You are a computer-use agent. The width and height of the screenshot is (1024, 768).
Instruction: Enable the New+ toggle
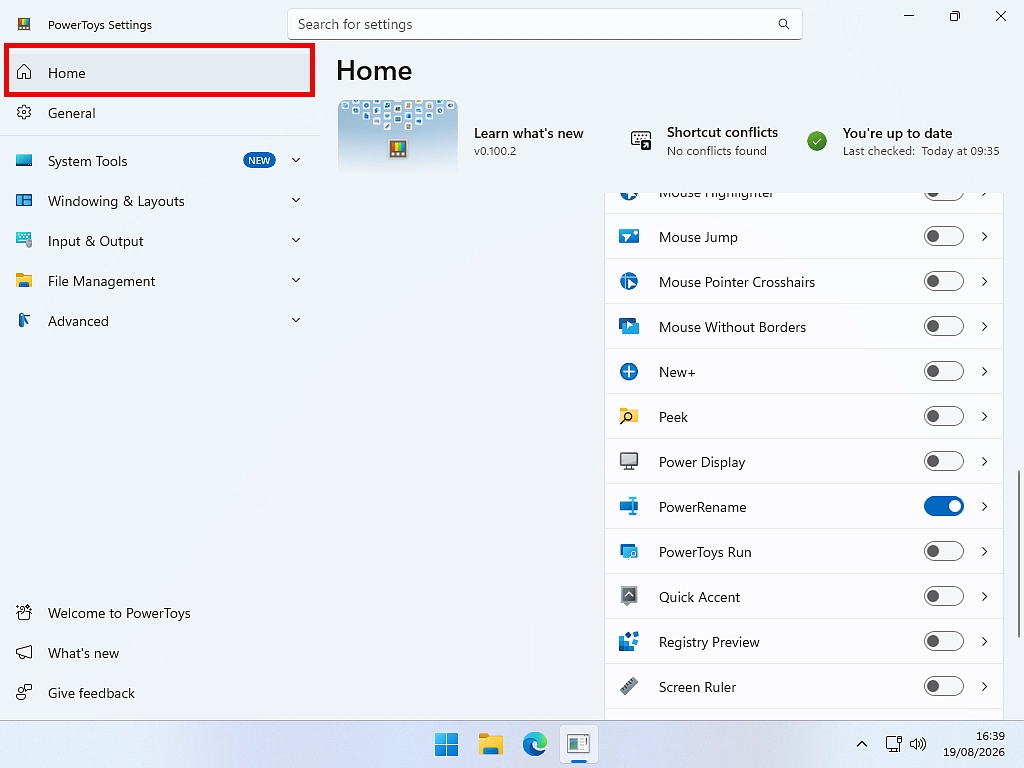pos(944,372)
